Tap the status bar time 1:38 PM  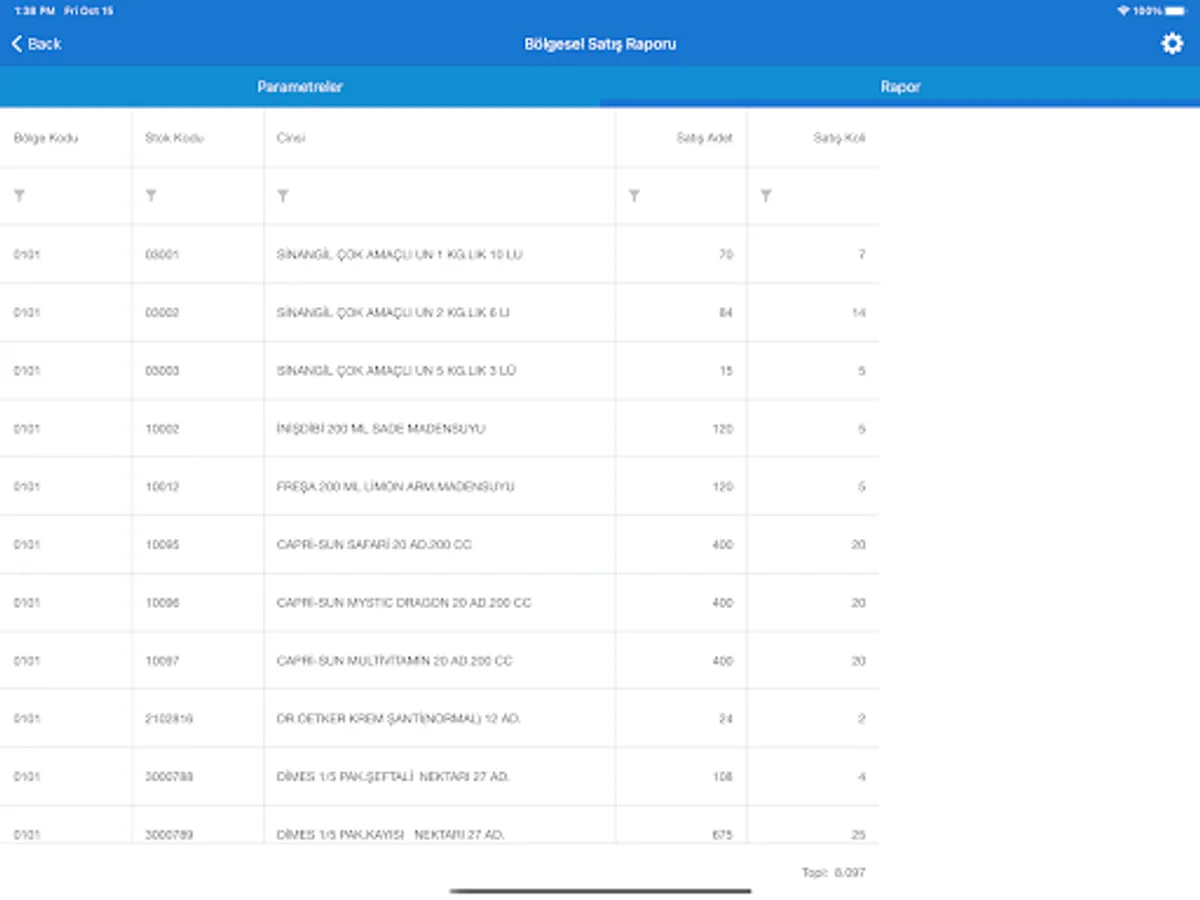35,11
